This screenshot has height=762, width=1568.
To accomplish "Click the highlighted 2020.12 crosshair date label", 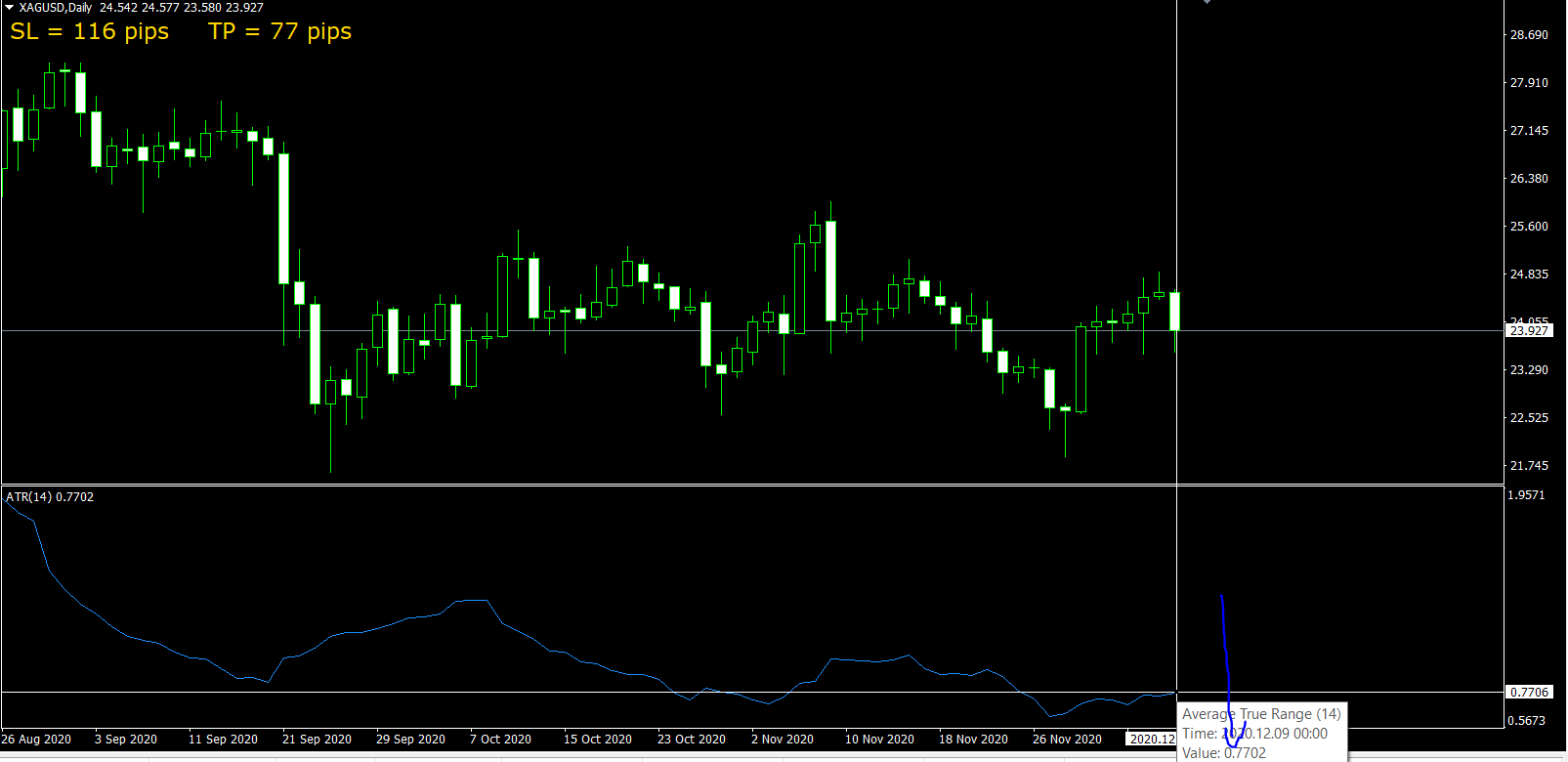I will 1152,739.
